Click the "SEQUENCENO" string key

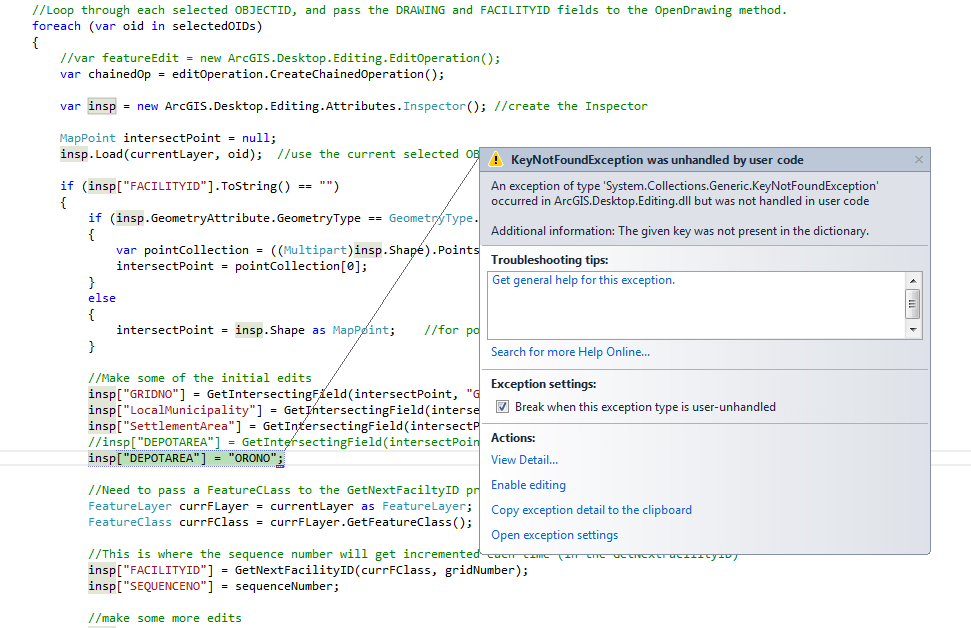(165, 586)
